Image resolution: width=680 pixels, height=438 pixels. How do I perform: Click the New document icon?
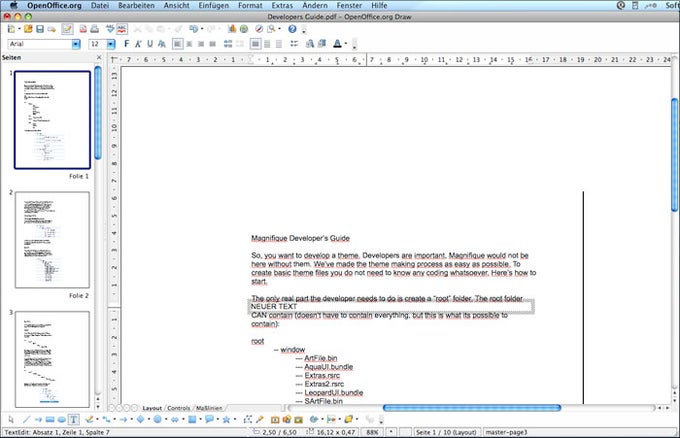click(11, 29)
